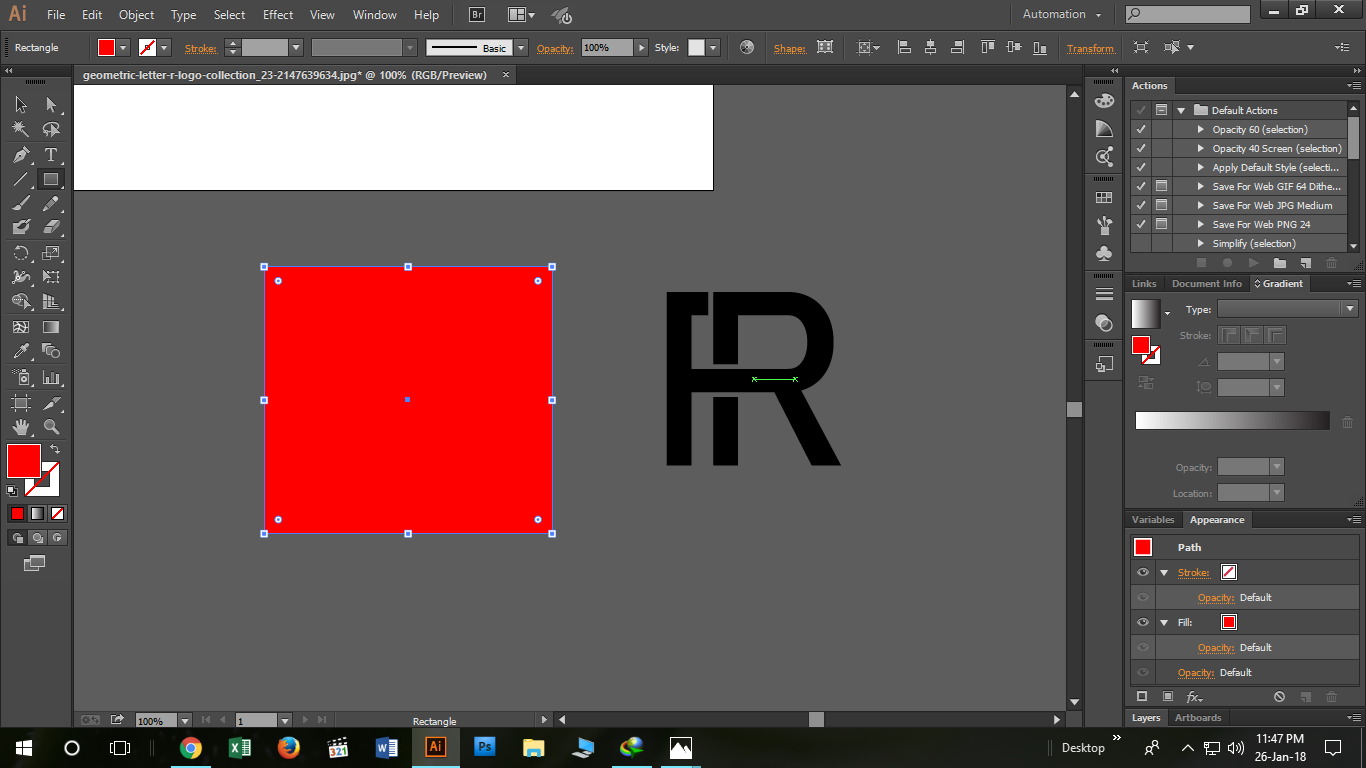The width and height of the screenshot is (1366, 768).
Task: Click the Shape: link in control bar
Action: pos(790,48)
